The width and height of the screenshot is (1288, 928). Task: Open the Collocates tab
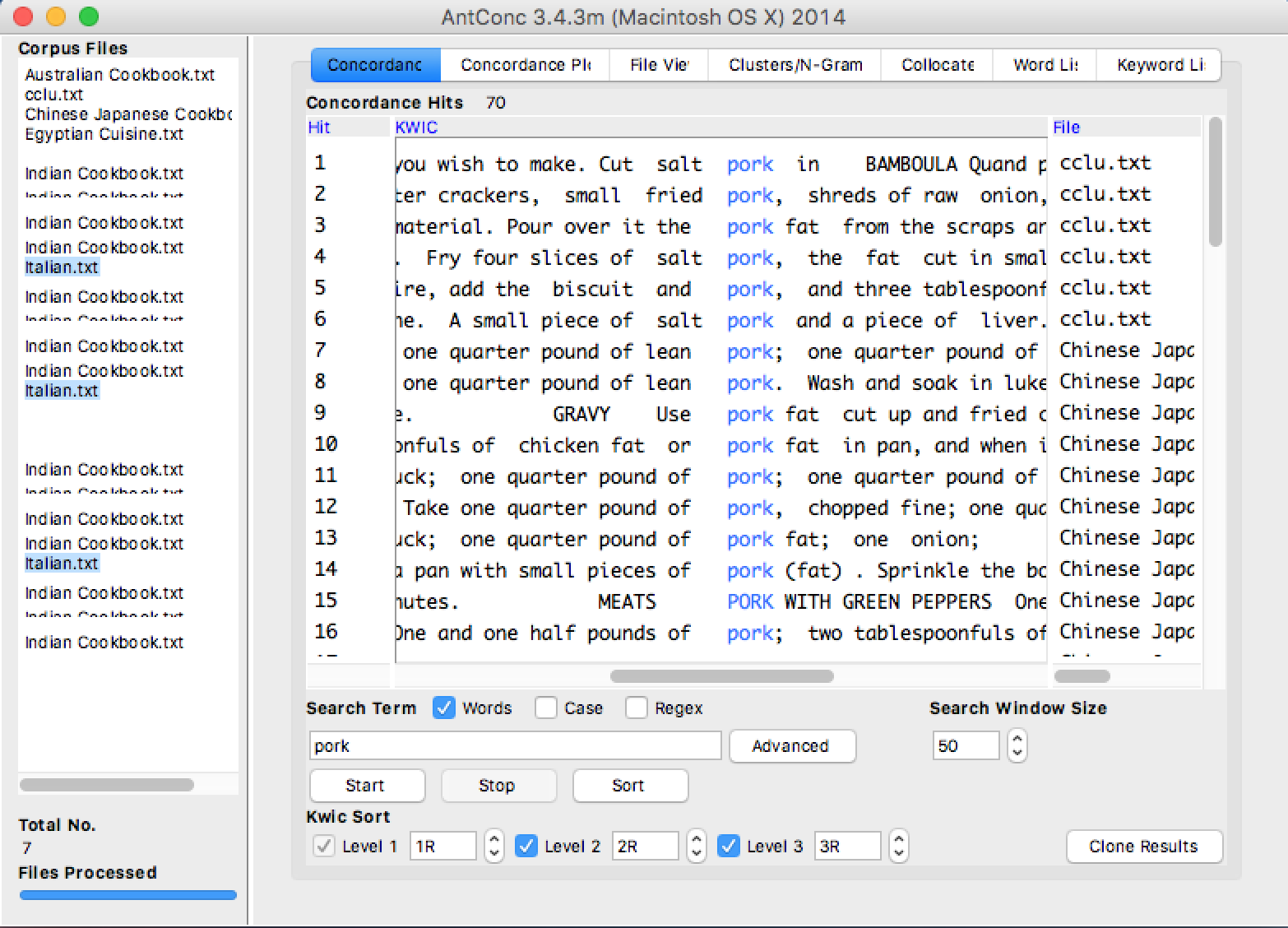(937, 65)
